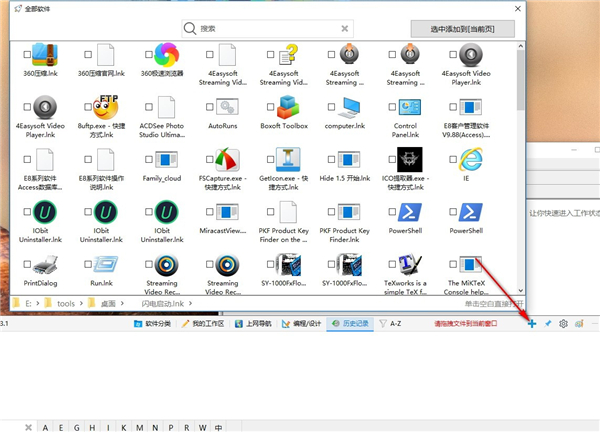Open the IE Internet Explorer icon
This screenshot has width=600, height=432.
coord(471,160)
